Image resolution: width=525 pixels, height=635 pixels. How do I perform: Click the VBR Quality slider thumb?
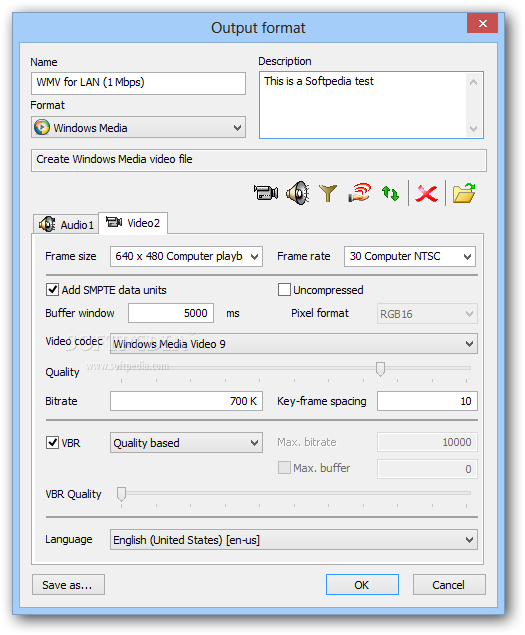(x=122, y=494)
